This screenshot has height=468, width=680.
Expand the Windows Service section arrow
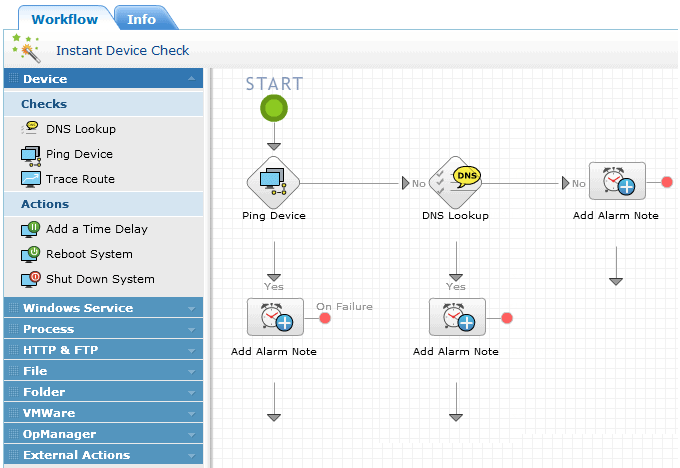pyautogui.click(x=191, y=309)
